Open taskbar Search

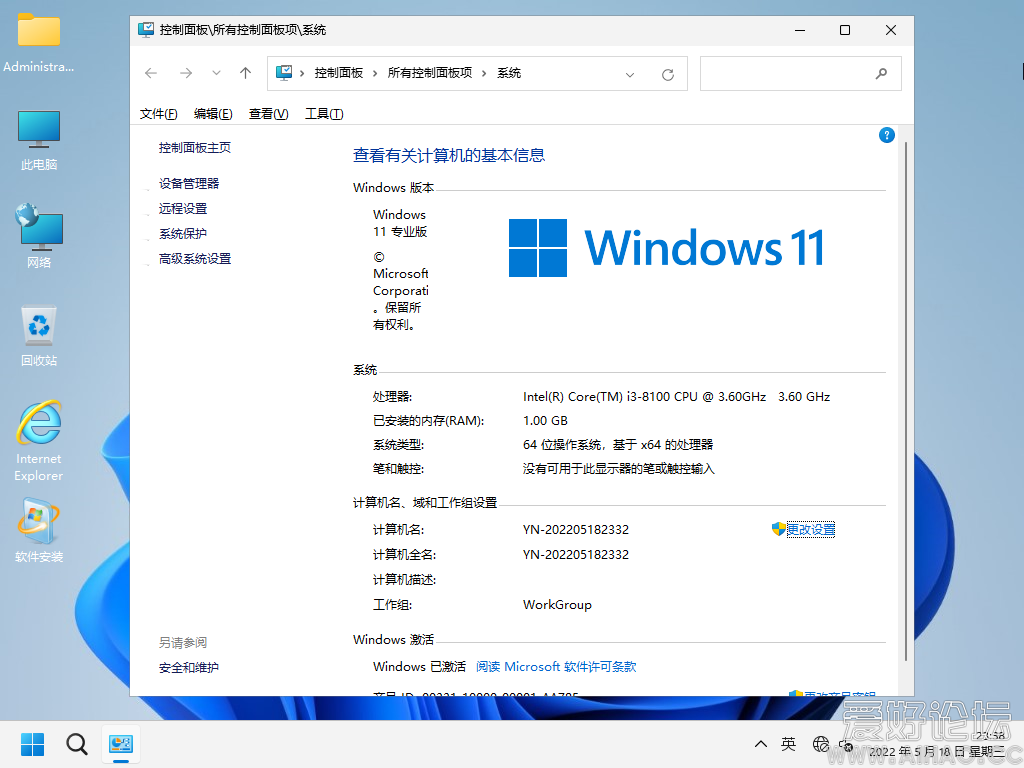click(x=76, y=744)
